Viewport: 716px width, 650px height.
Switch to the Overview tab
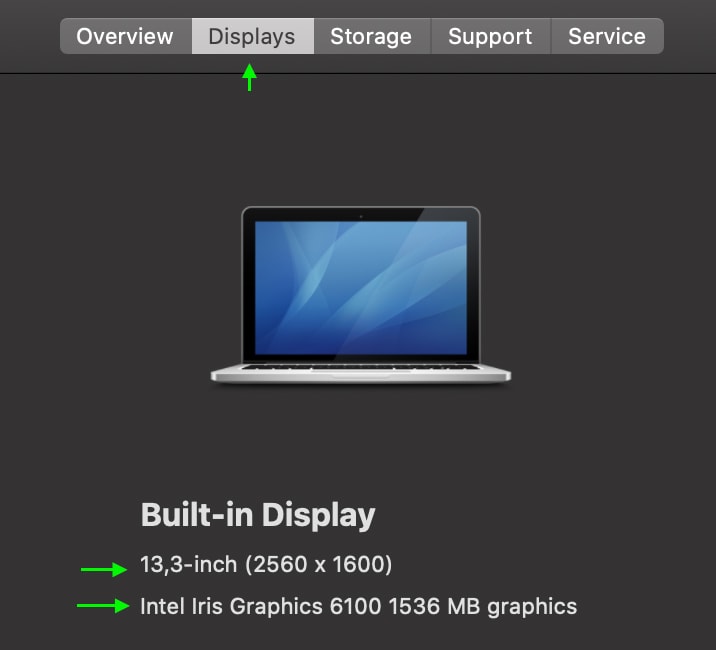(x=126, y=36)
